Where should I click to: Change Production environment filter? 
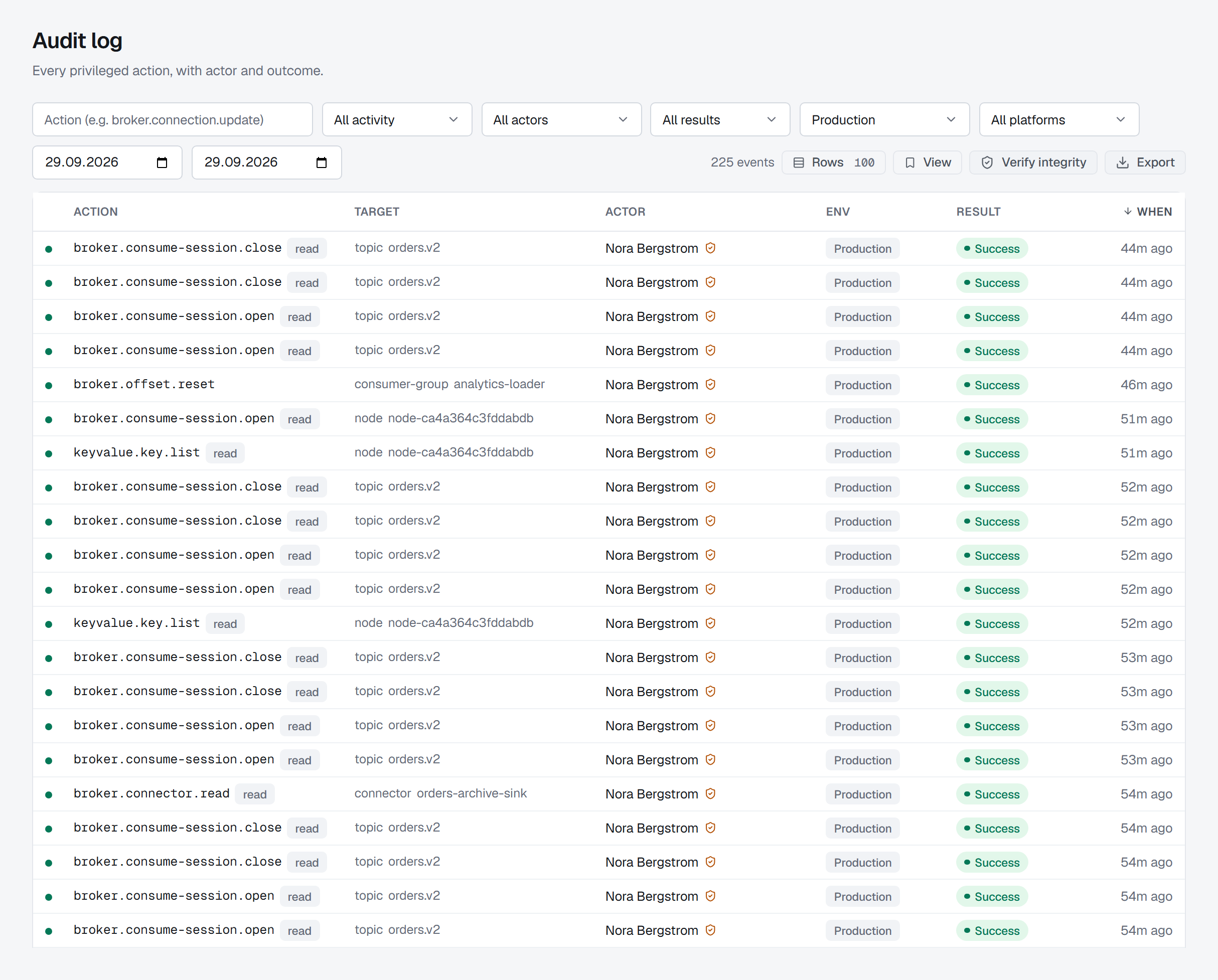[x=884, y=119]
